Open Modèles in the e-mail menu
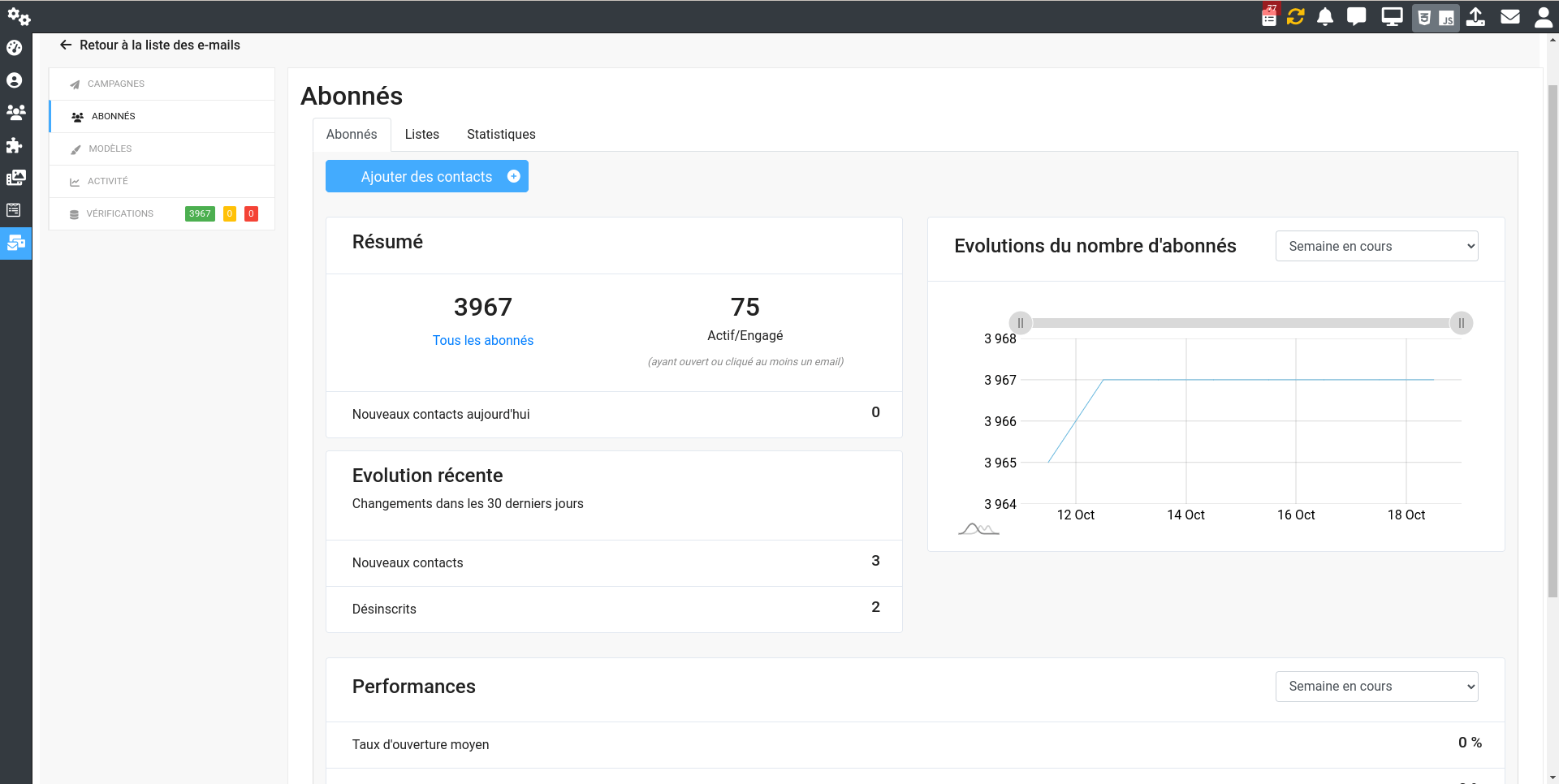This screenshot has width=1559, height=784. click(x=162, y=149)
